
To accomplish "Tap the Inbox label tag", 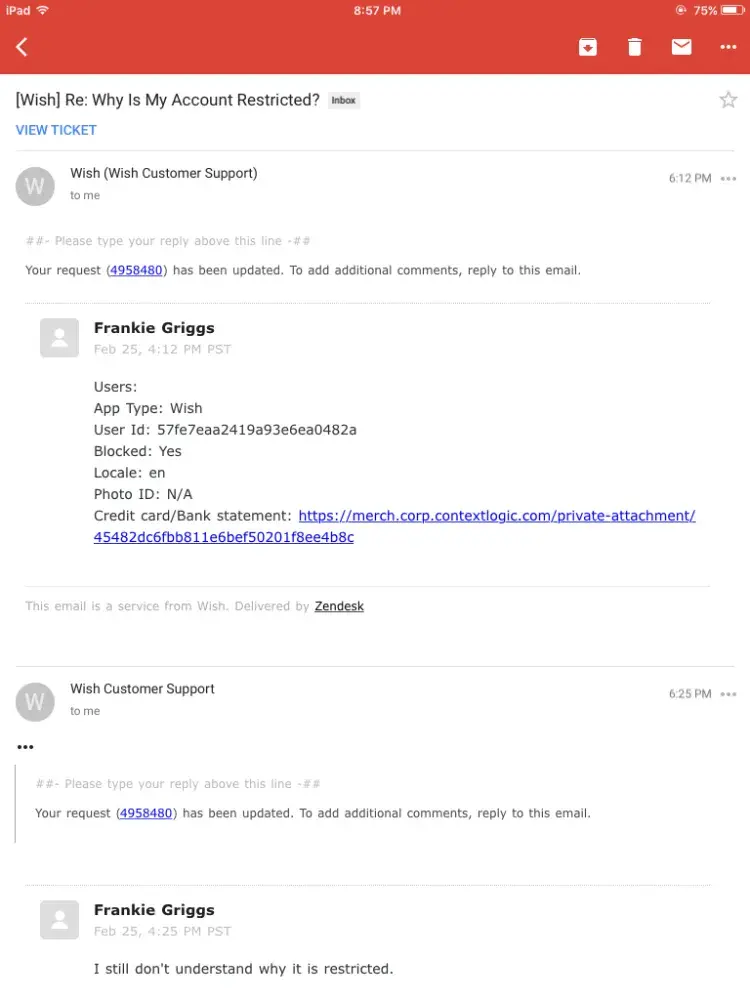I will (x=343, y=101).
